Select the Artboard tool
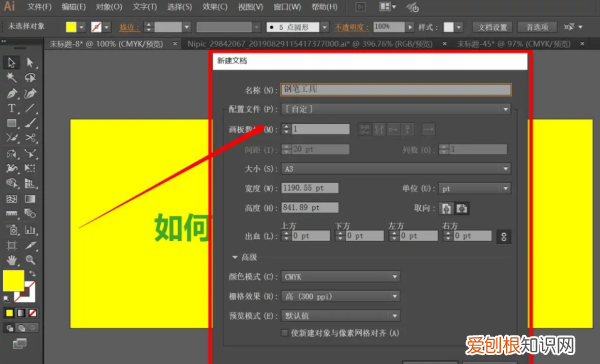 tap(11, 245)
